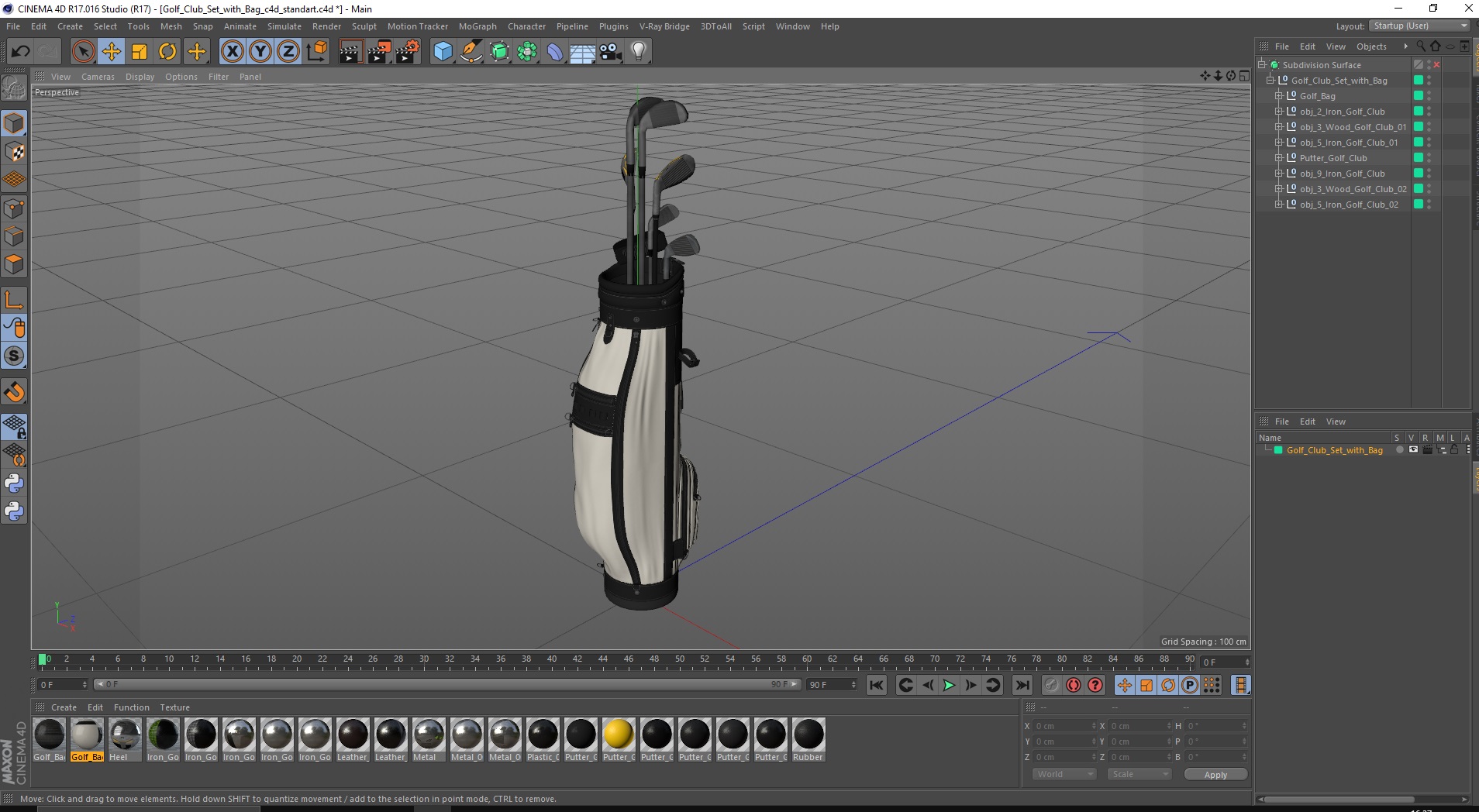Expand obj_2_Iron_Golf_Club in tree

(1278, 112)
